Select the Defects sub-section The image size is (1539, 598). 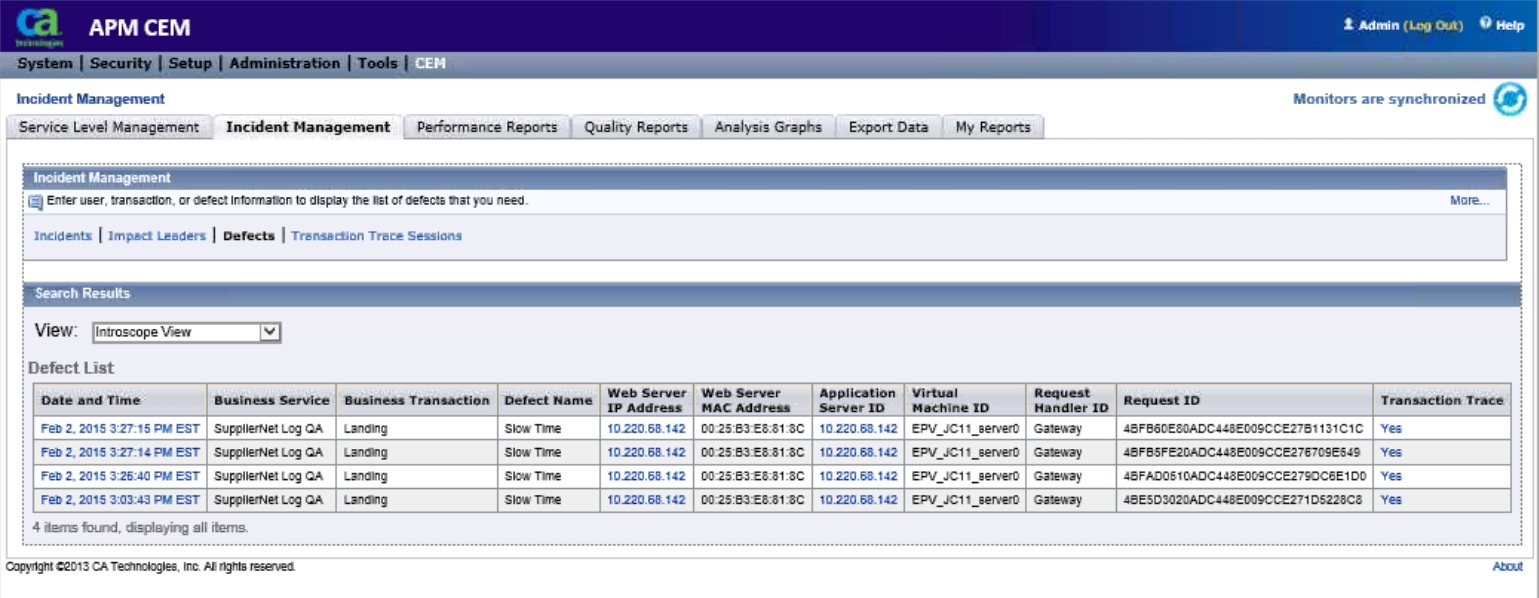coord(249,236)
